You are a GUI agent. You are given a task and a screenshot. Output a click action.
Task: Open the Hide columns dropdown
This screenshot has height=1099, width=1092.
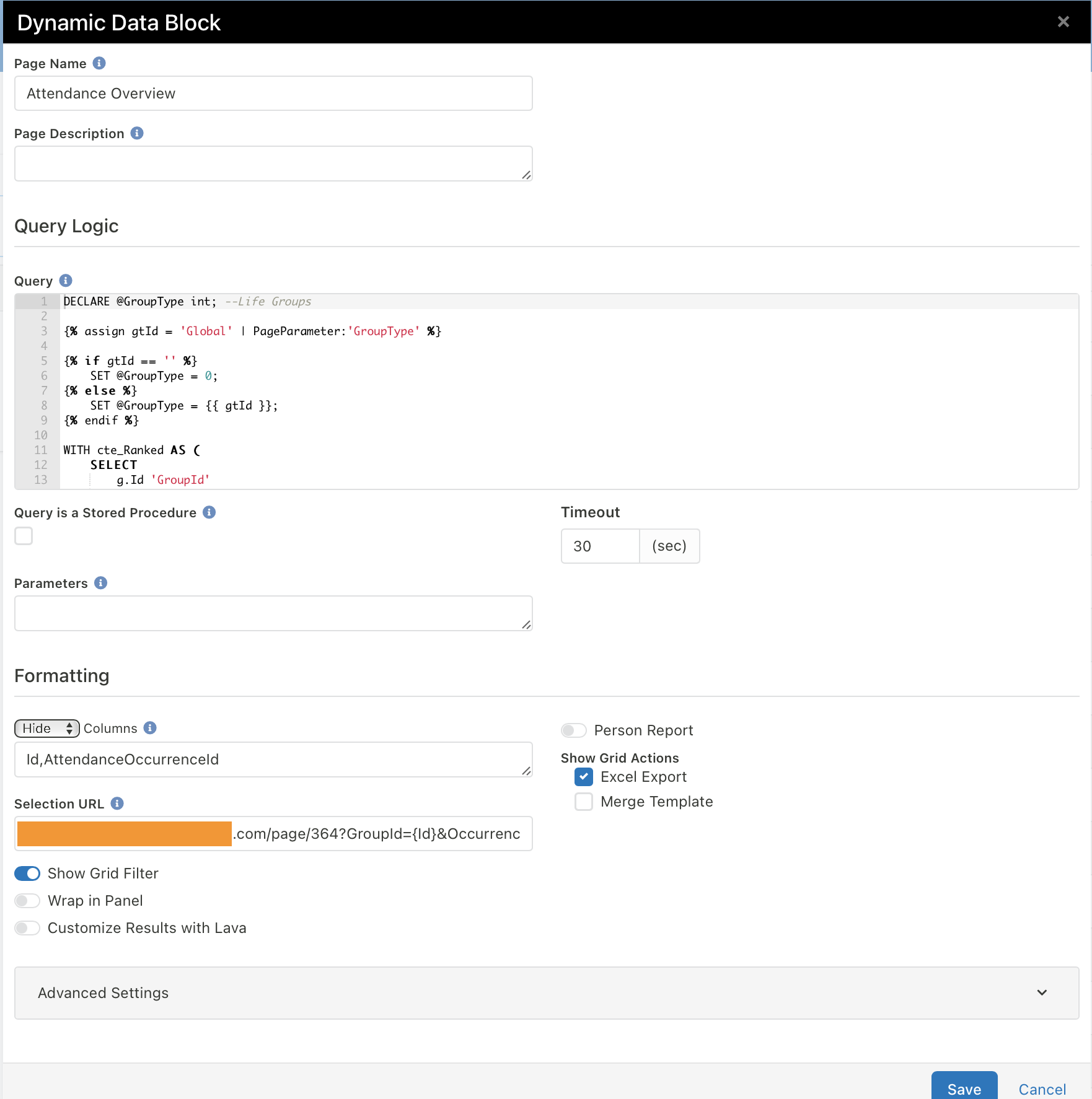pos(47,729)
